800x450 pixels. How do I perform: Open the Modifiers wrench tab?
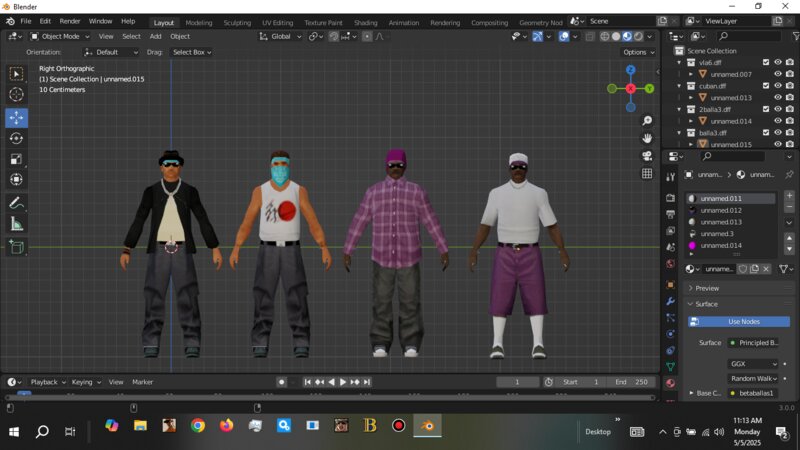670,301
